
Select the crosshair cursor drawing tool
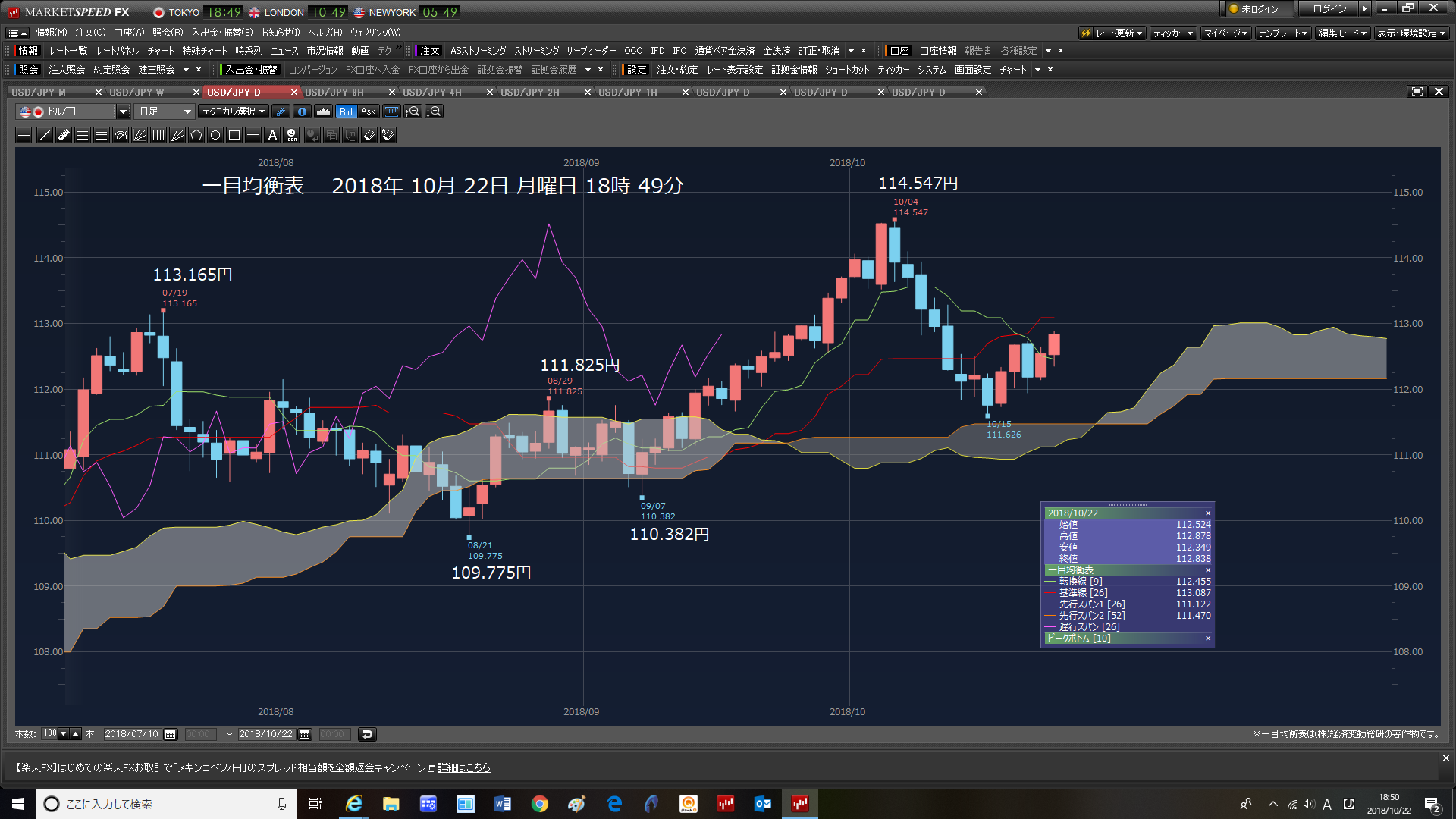coord(24,136)
